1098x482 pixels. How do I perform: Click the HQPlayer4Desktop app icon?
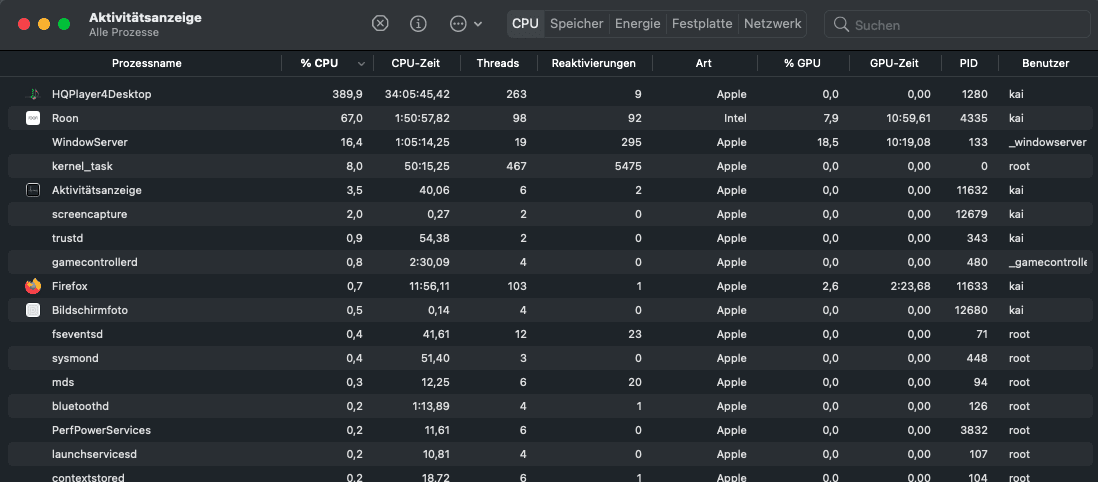pyautogui.click(x=33, y=94)
